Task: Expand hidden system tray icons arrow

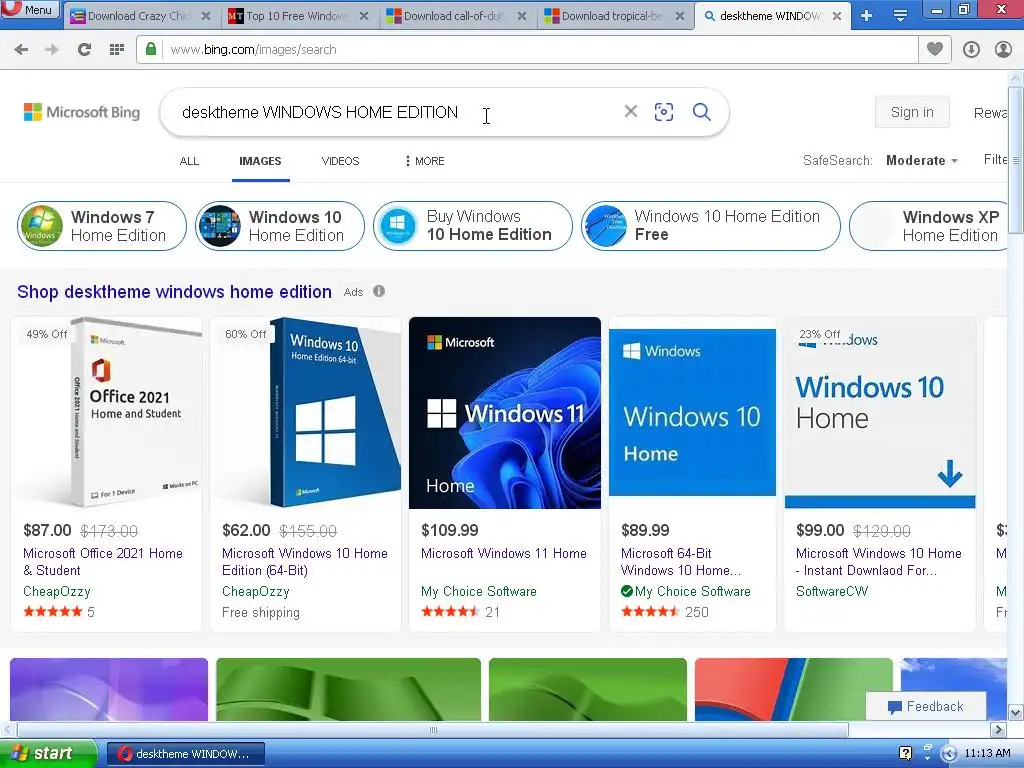Action: pyautogui.click(x=950, y=754)
